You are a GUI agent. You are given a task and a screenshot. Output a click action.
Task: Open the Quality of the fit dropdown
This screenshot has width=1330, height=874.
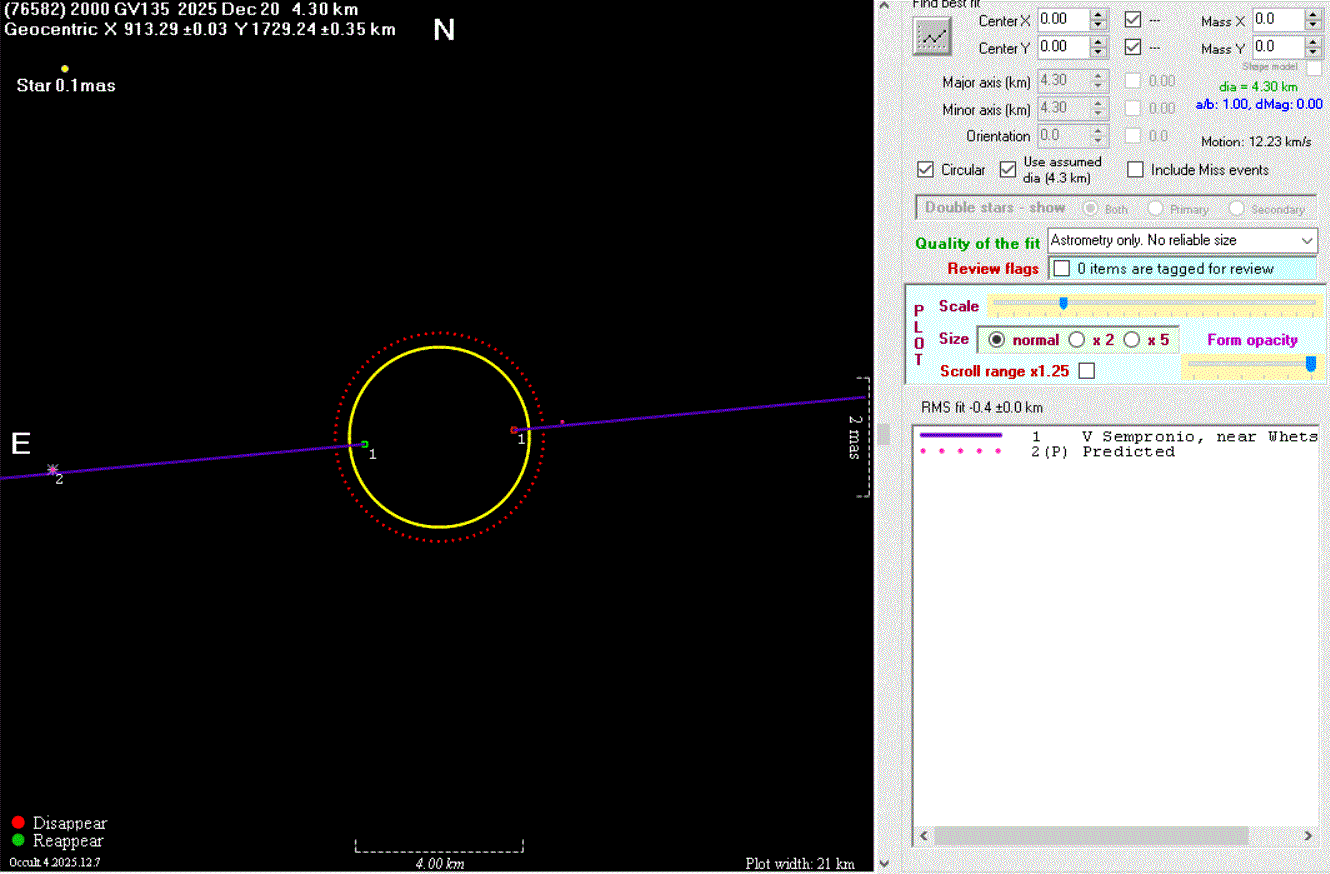1307,241
